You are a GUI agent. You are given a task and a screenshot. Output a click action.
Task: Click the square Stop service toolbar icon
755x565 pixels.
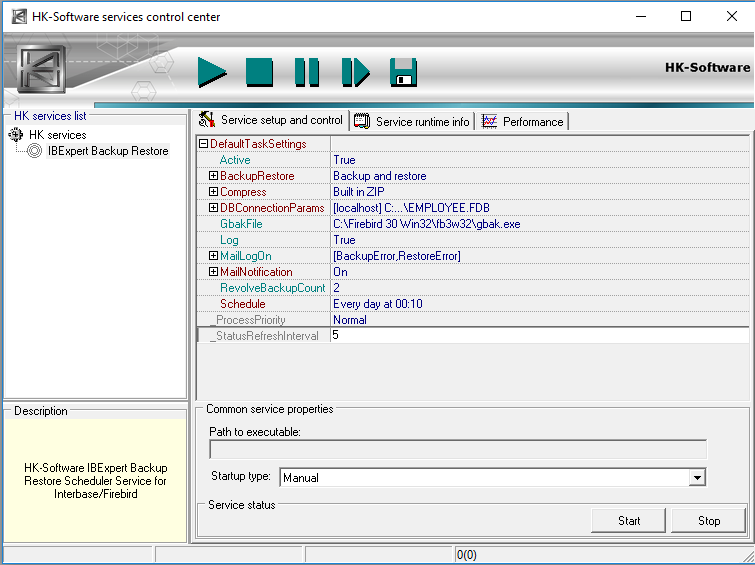click(x=260, y=73)
